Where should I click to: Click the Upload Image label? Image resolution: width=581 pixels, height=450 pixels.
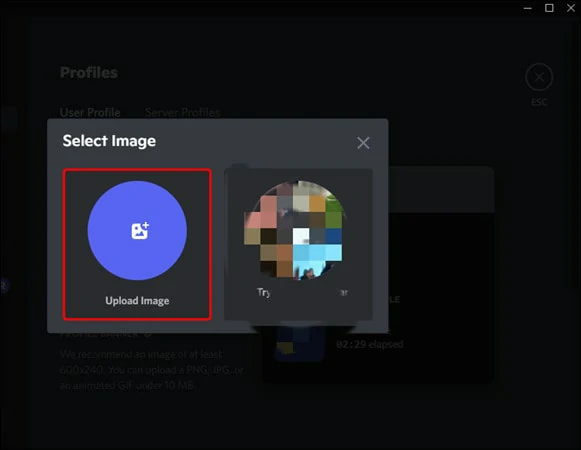[x=137, y=301]
